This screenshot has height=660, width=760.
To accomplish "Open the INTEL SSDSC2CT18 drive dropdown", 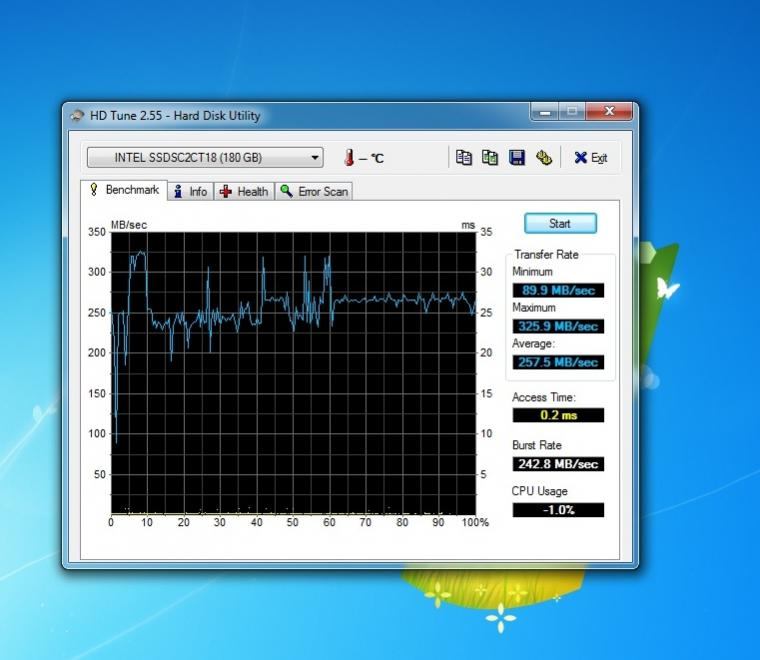I will [205, 157].
